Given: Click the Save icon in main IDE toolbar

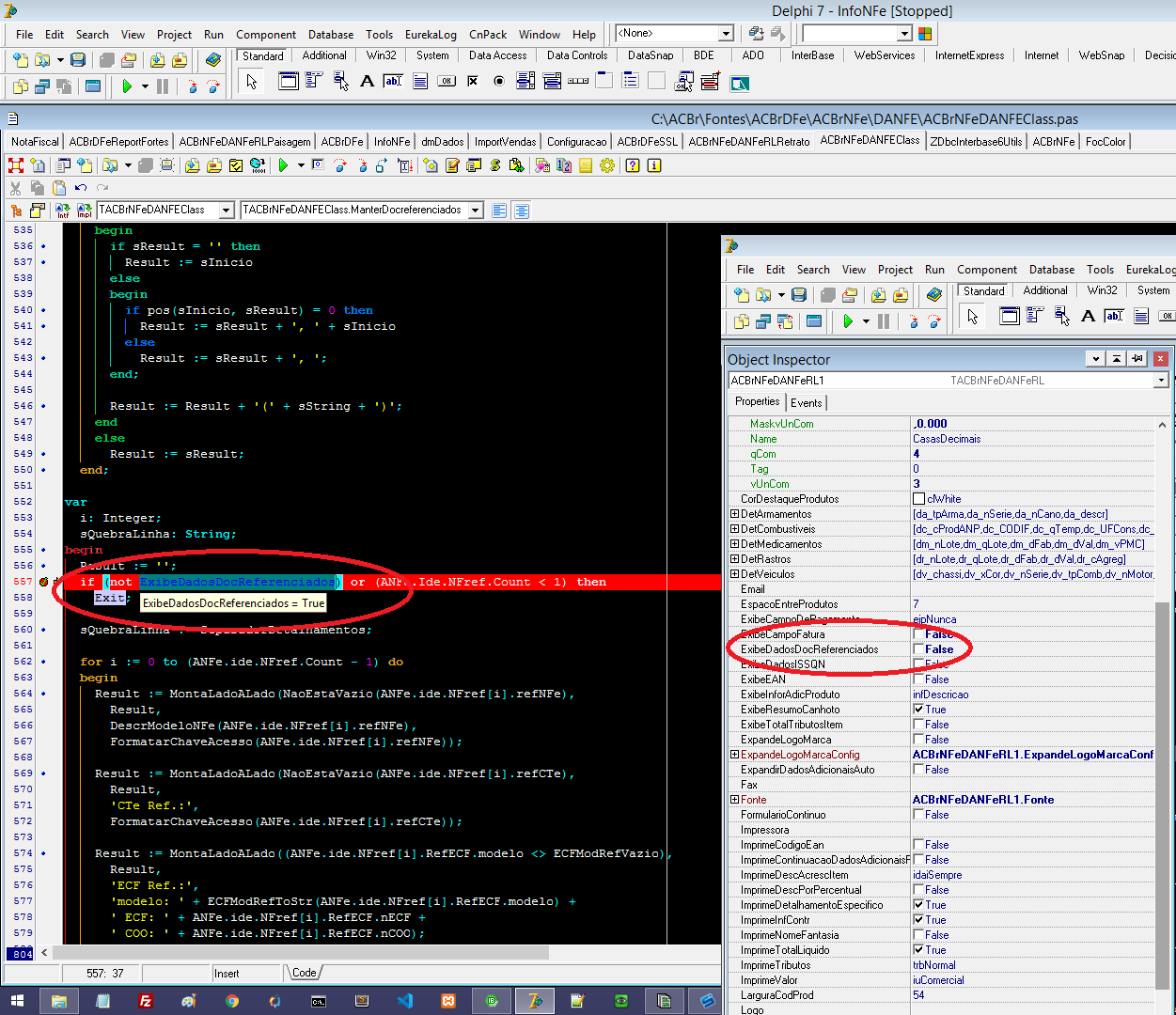Looking at the screenshot, I should (78, 60).
